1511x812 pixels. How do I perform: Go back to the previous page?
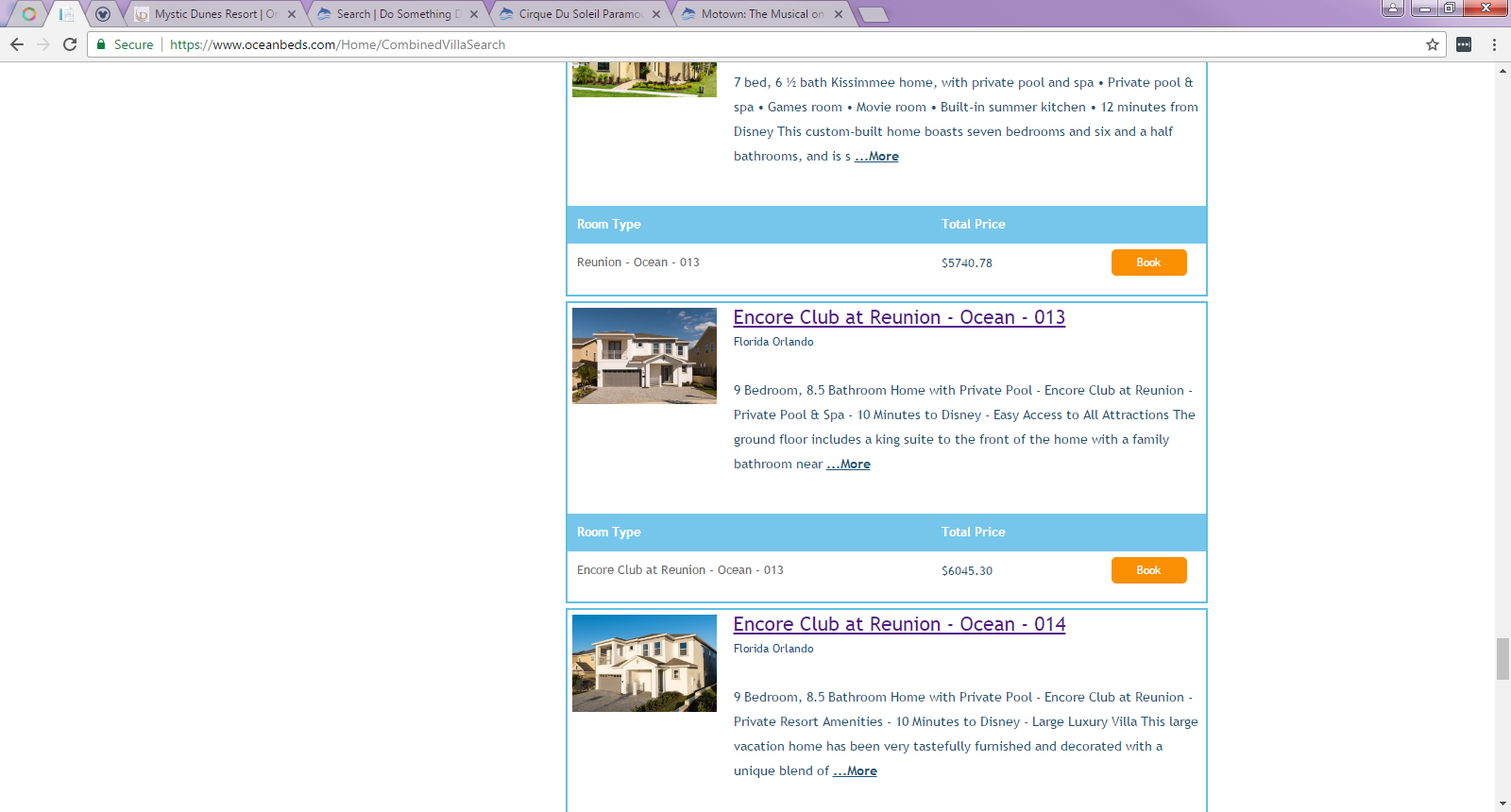click(x=17, y=44)
